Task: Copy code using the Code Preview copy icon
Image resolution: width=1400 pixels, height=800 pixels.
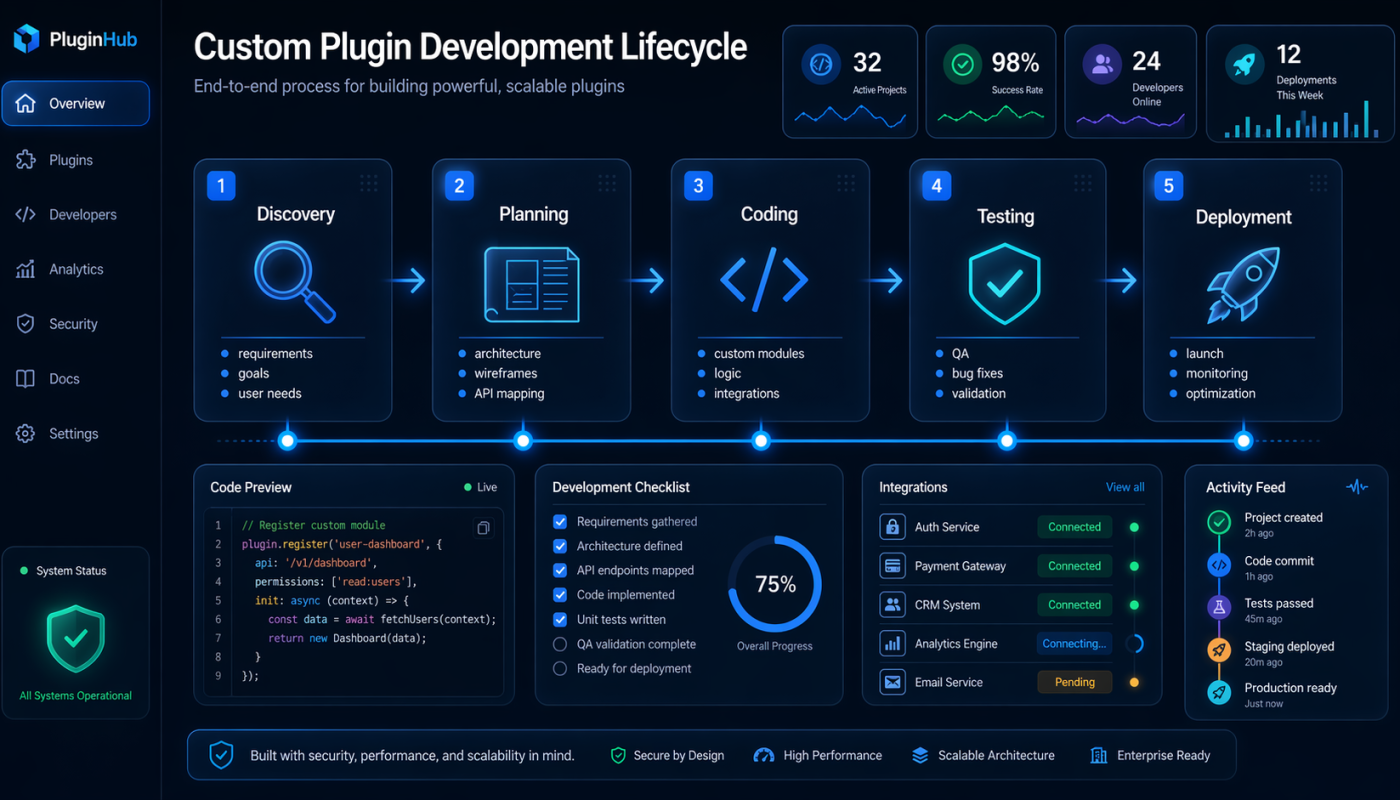Action: coord(483,527)
